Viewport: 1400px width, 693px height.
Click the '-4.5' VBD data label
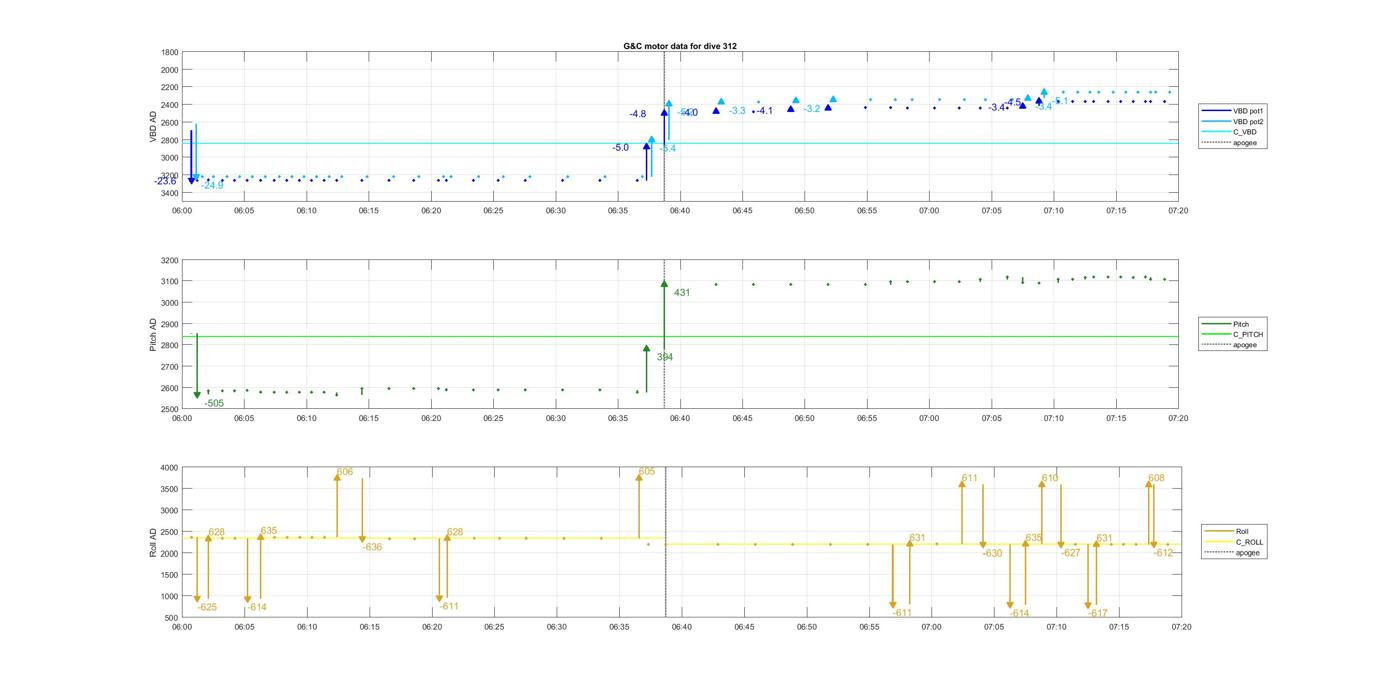pyautogui.click(x=1013, y=102)
